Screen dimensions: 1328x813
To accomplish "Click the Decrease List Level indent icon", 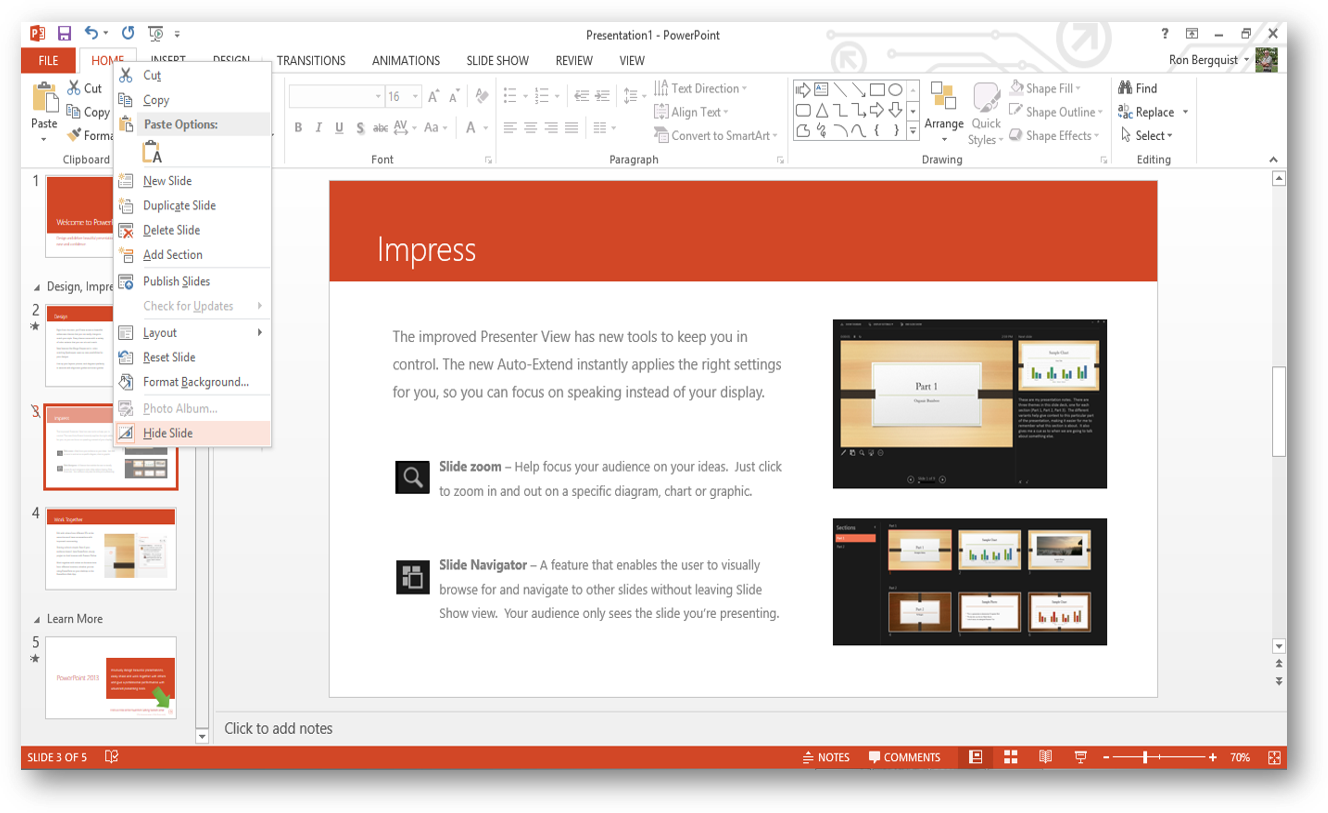I will click(x=581, y=96).
